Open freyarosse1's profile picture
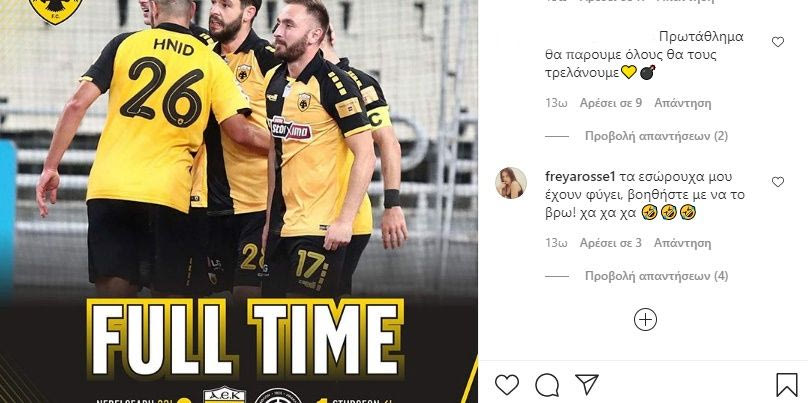The image size is (808, 403). [511, 183]
